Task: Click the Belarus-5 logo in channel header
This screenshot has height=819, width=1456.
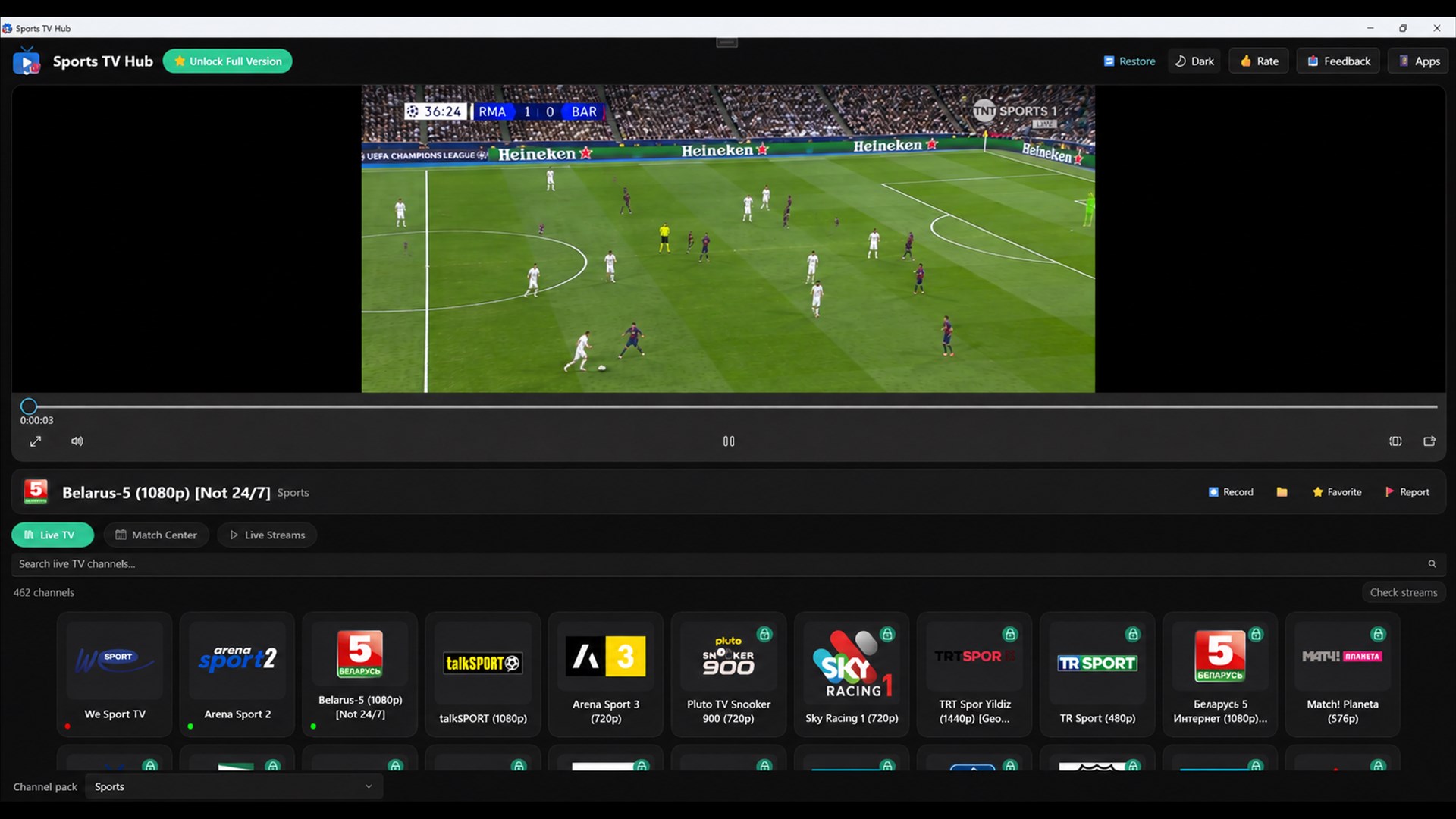Action: click(36, 492)
